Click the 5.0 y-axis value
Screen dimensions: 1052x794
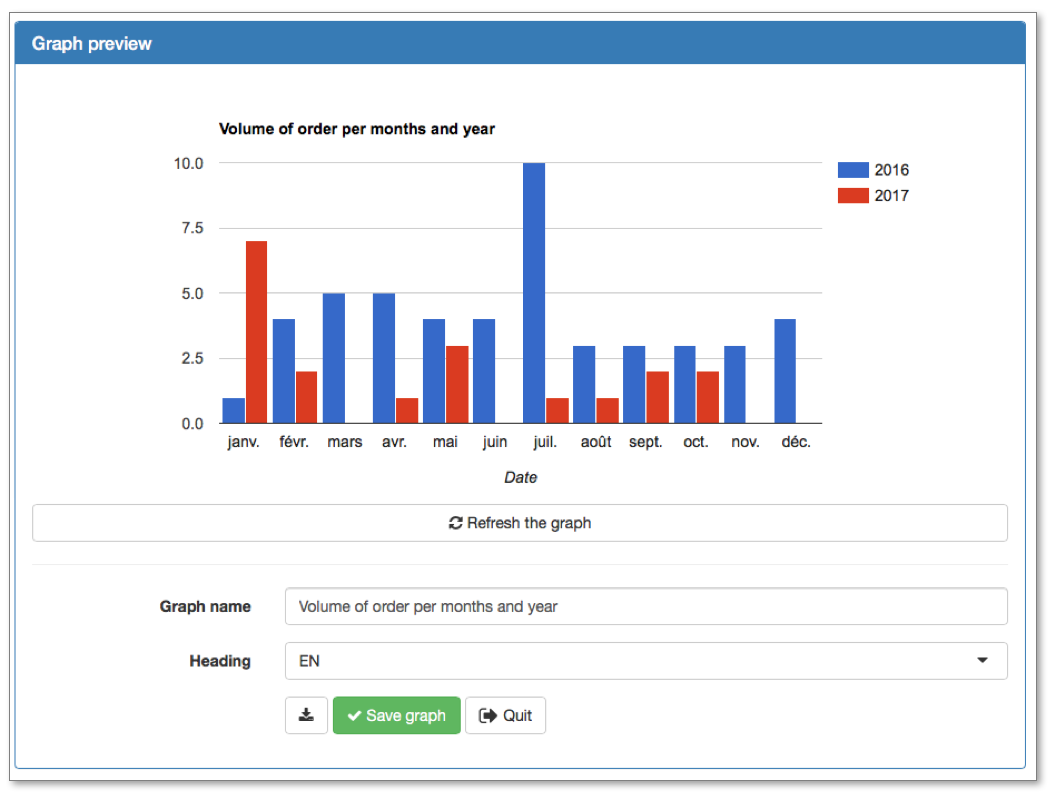coord(192,294)
